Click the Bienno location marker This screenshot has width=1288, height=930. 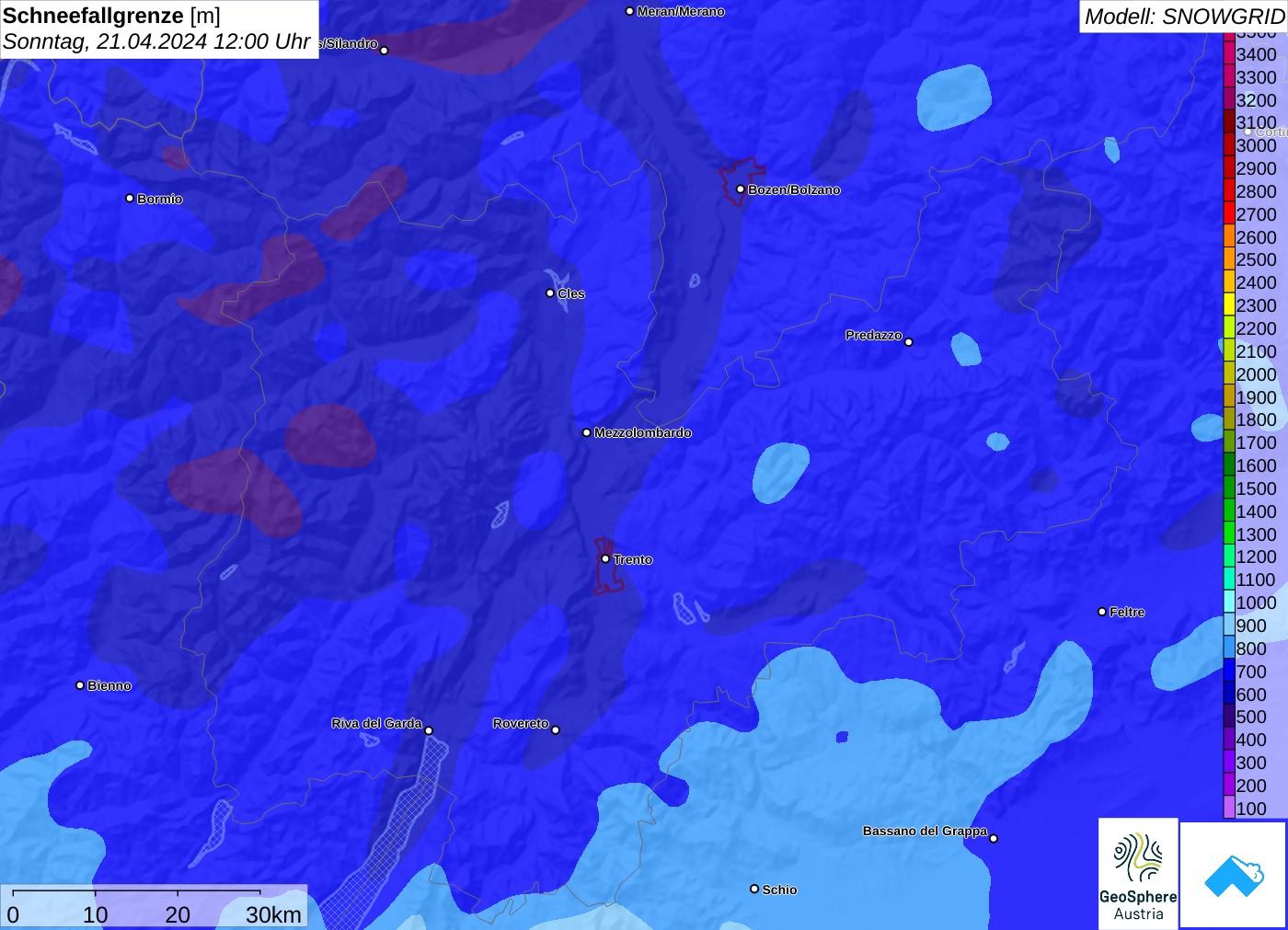point(80,685)
